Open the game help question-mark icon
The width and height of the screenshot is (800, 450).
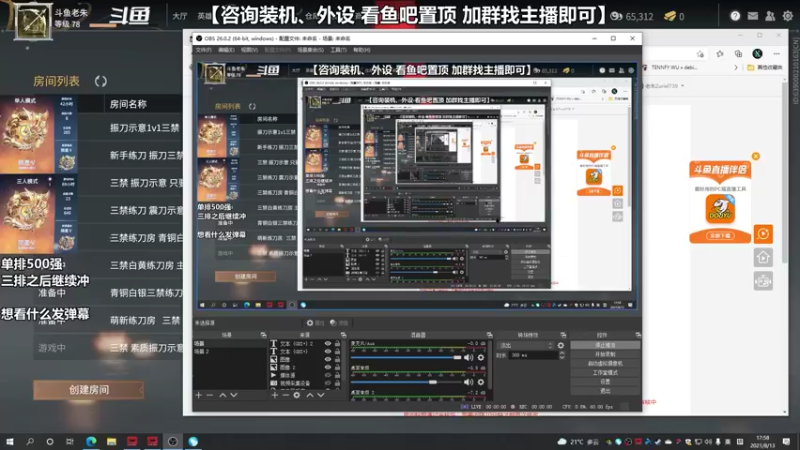pyautogui.click(x=735, y=16)
